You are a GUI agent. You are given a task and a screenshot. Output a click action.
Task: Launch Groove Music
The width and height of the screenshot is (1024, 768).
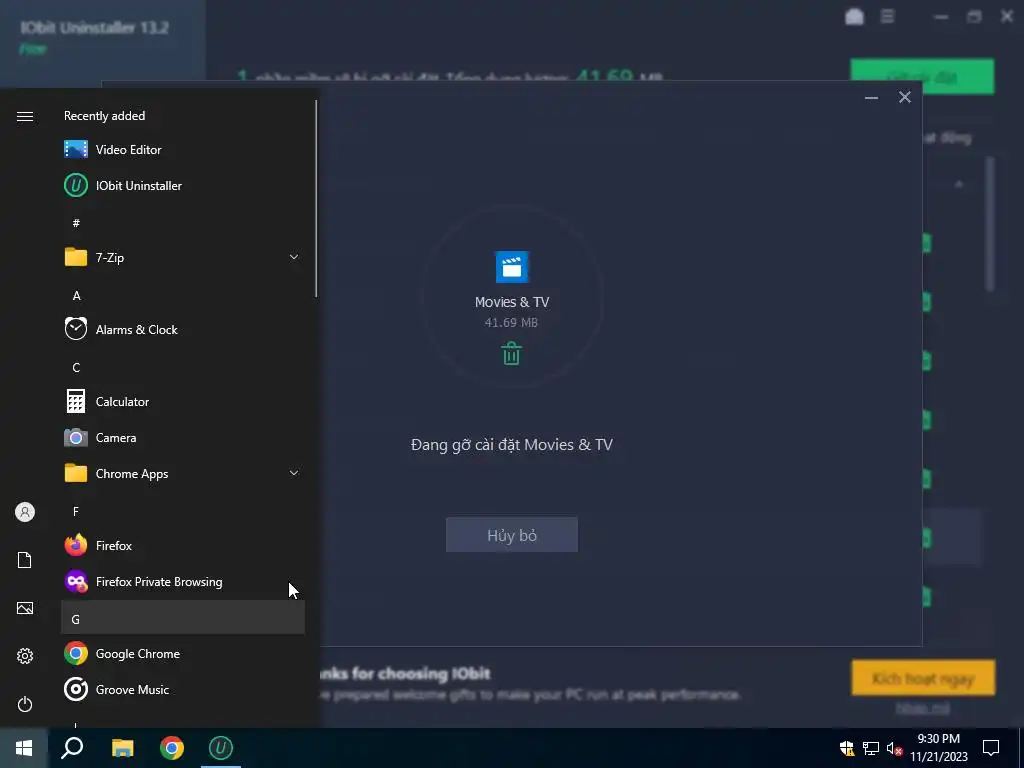coord(183,690)
